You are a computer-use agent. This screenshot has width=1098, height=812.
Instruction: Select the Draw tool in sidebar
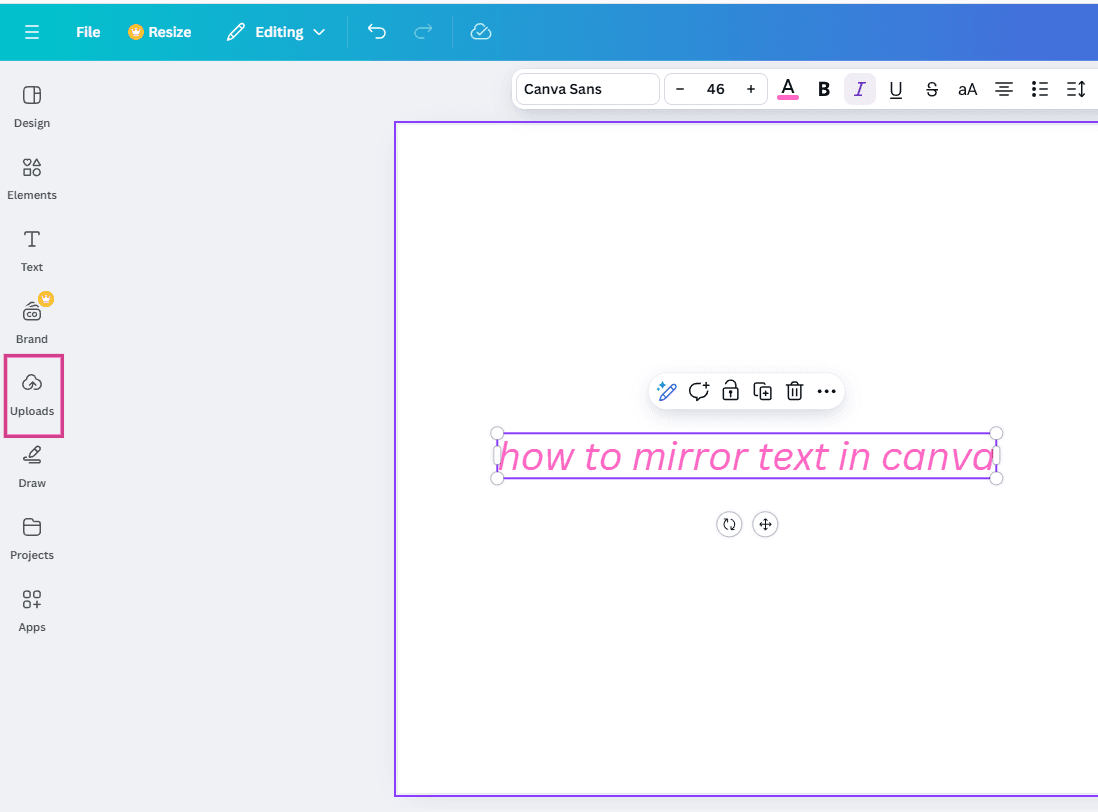point(32,468)
